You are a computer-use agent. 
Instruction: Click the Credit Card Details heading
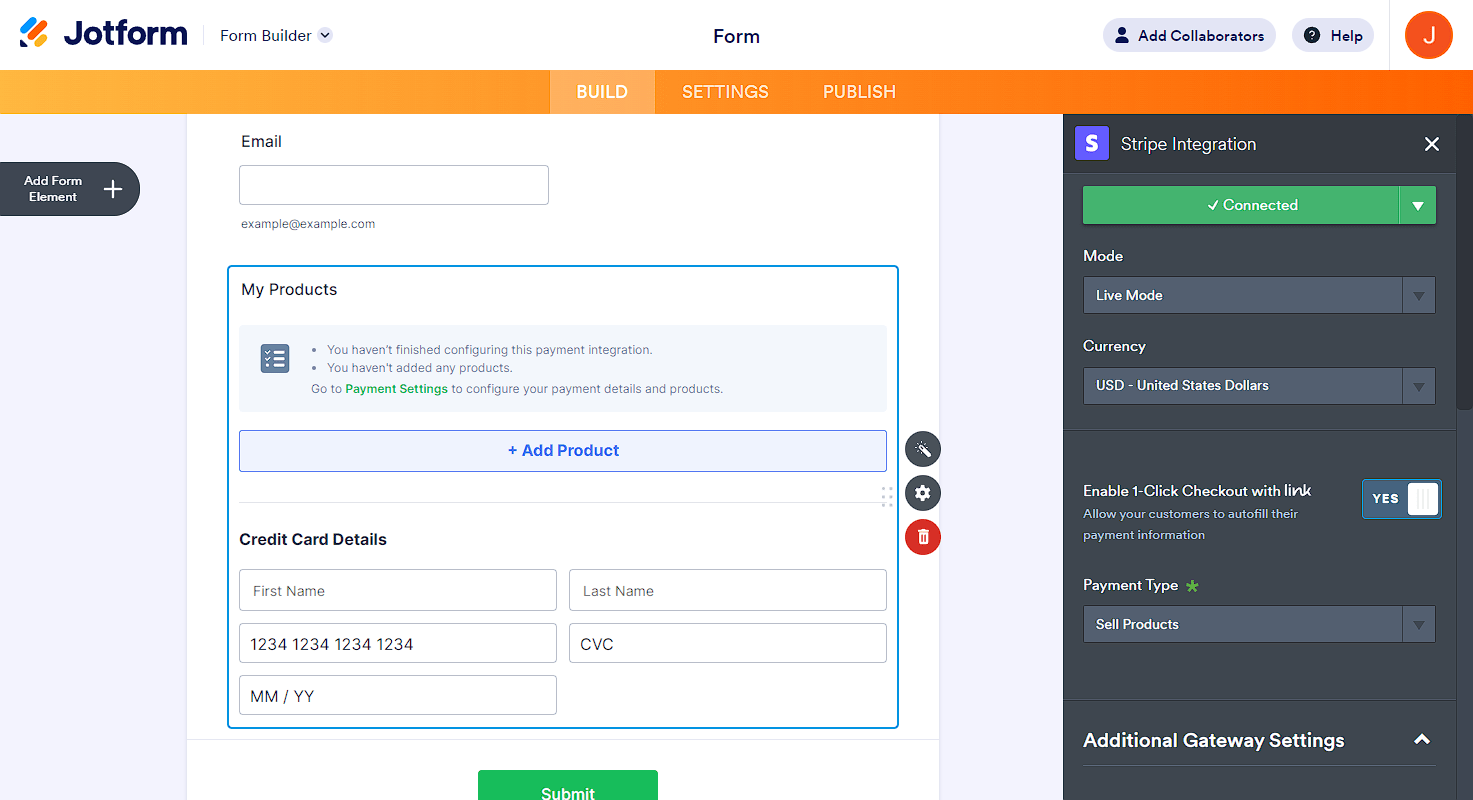pos(313,540)
